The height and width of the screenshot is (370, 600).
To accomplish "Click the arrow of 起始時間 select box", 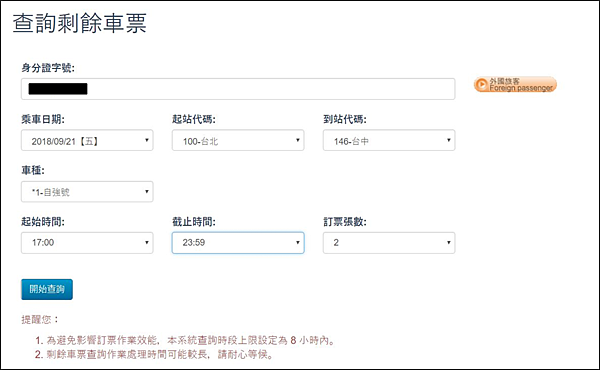I will (147, 243).
